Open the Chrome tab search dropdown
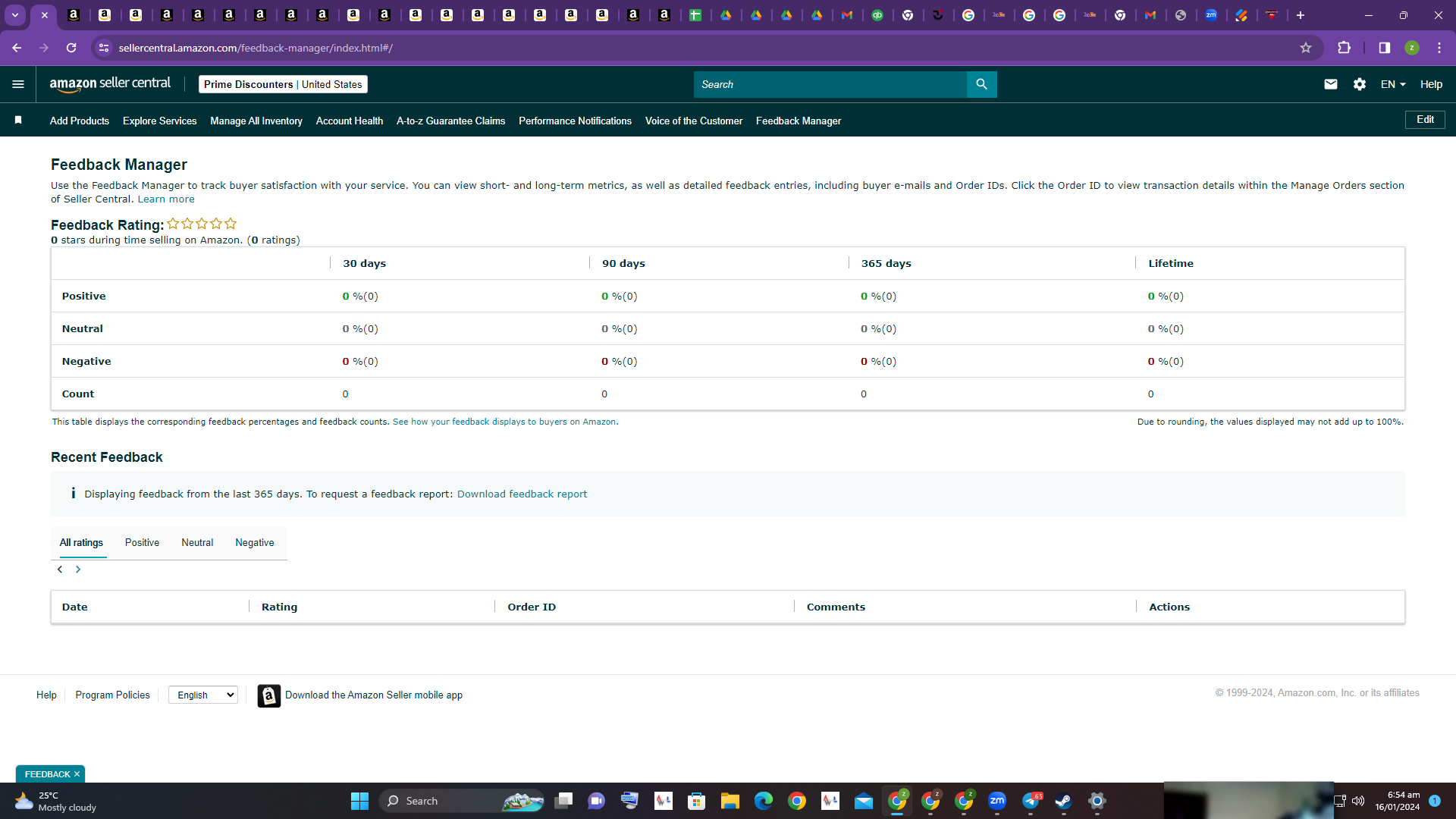The height and width of the screenshot is (819, 1456). (x=15, y=15)
